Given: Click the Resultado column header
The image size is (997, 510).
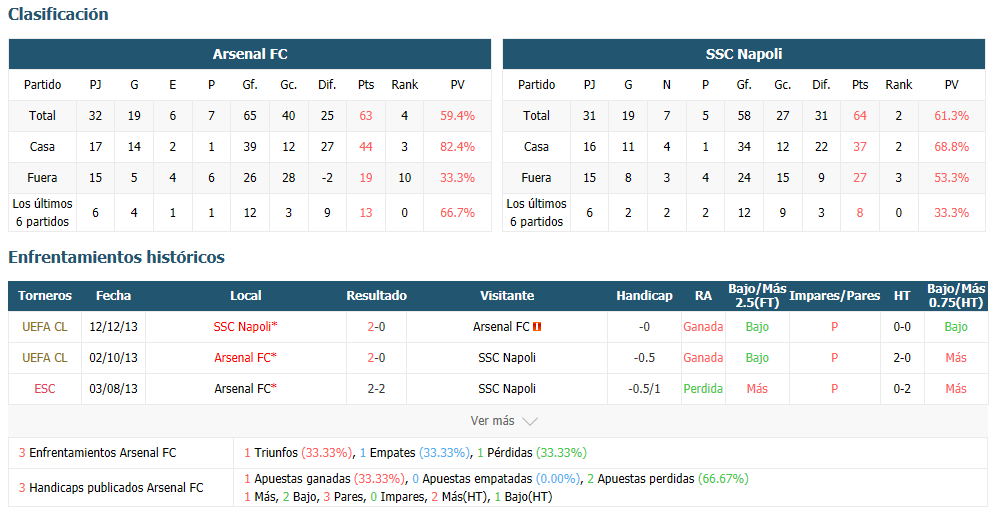Looking at the screenshot, I should click(376, 296).
